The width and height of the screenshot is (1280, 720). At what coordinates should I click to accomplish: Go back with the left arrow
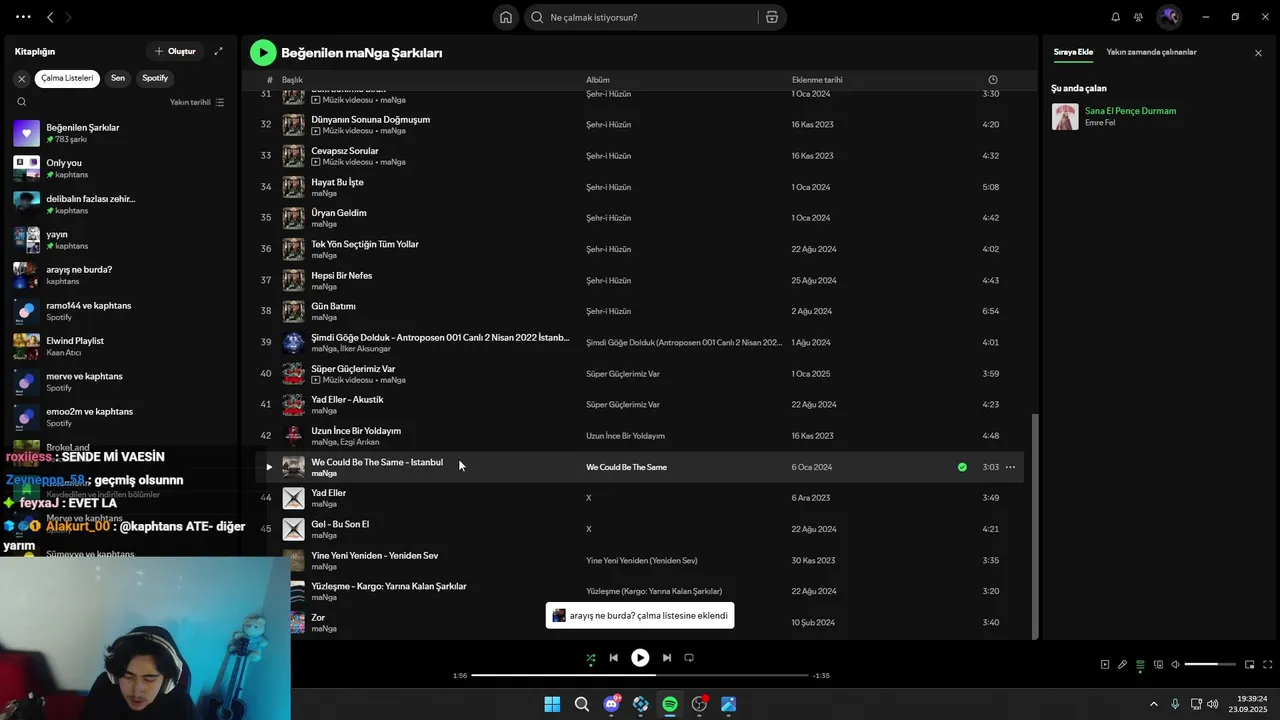50,17
